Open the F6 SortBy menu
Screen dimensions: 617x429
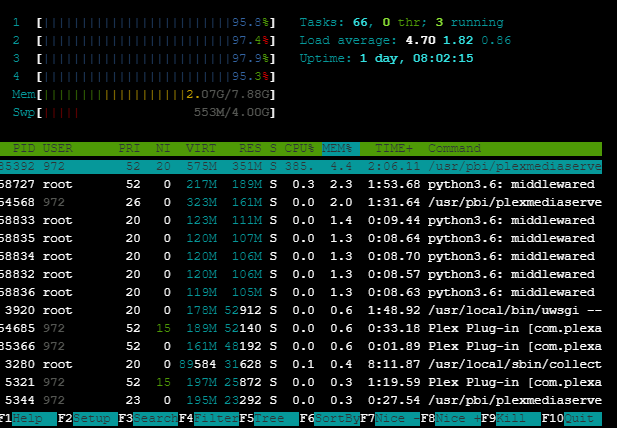[330, 418]
